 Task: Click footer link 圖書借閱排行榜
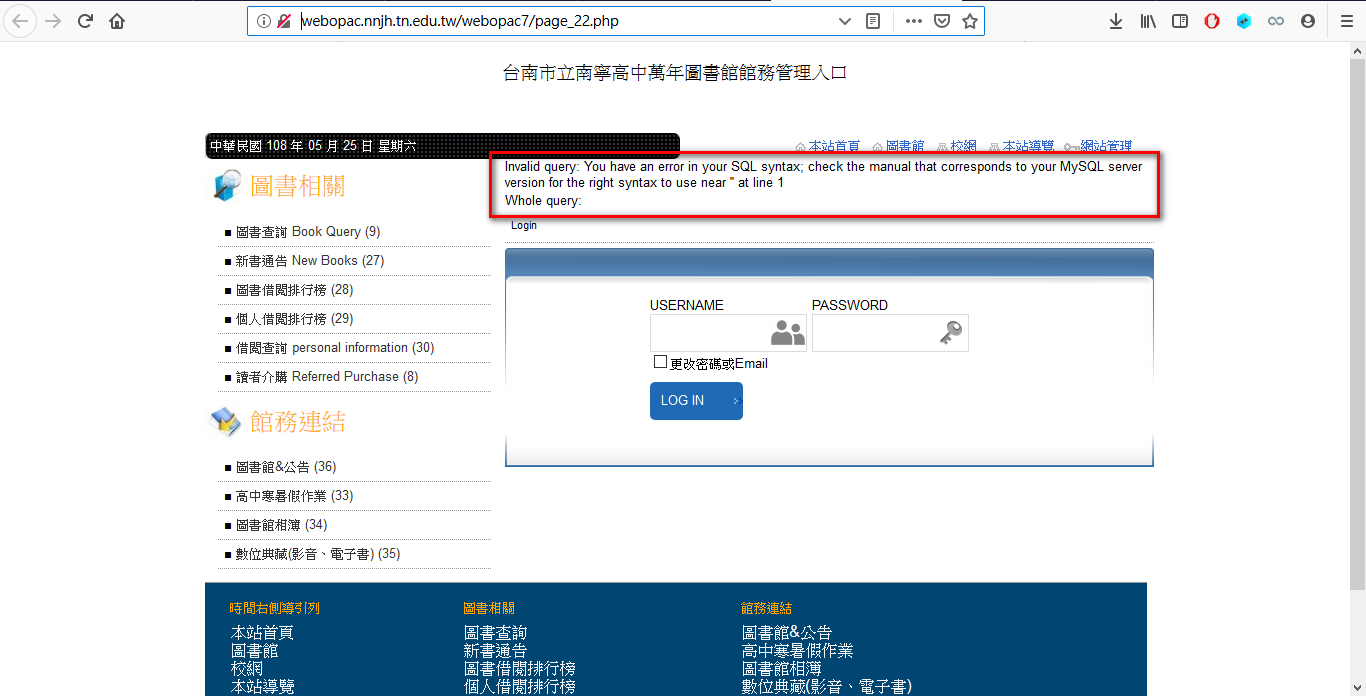pos(519,669)
